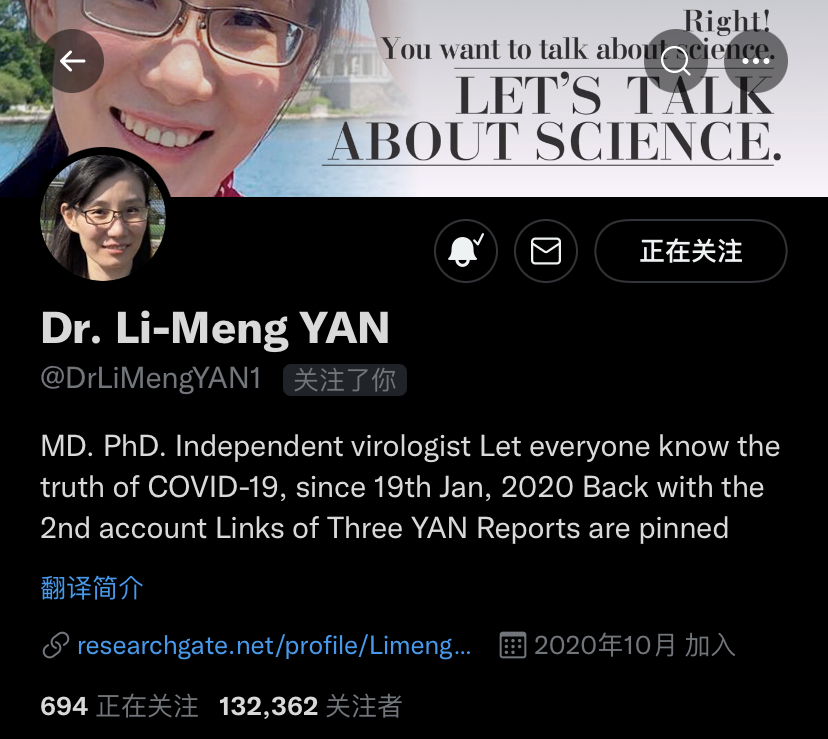828x739 pixels.
Task: Tap the 关注了你 follows-you badge
Action: (x=345, y=380)
